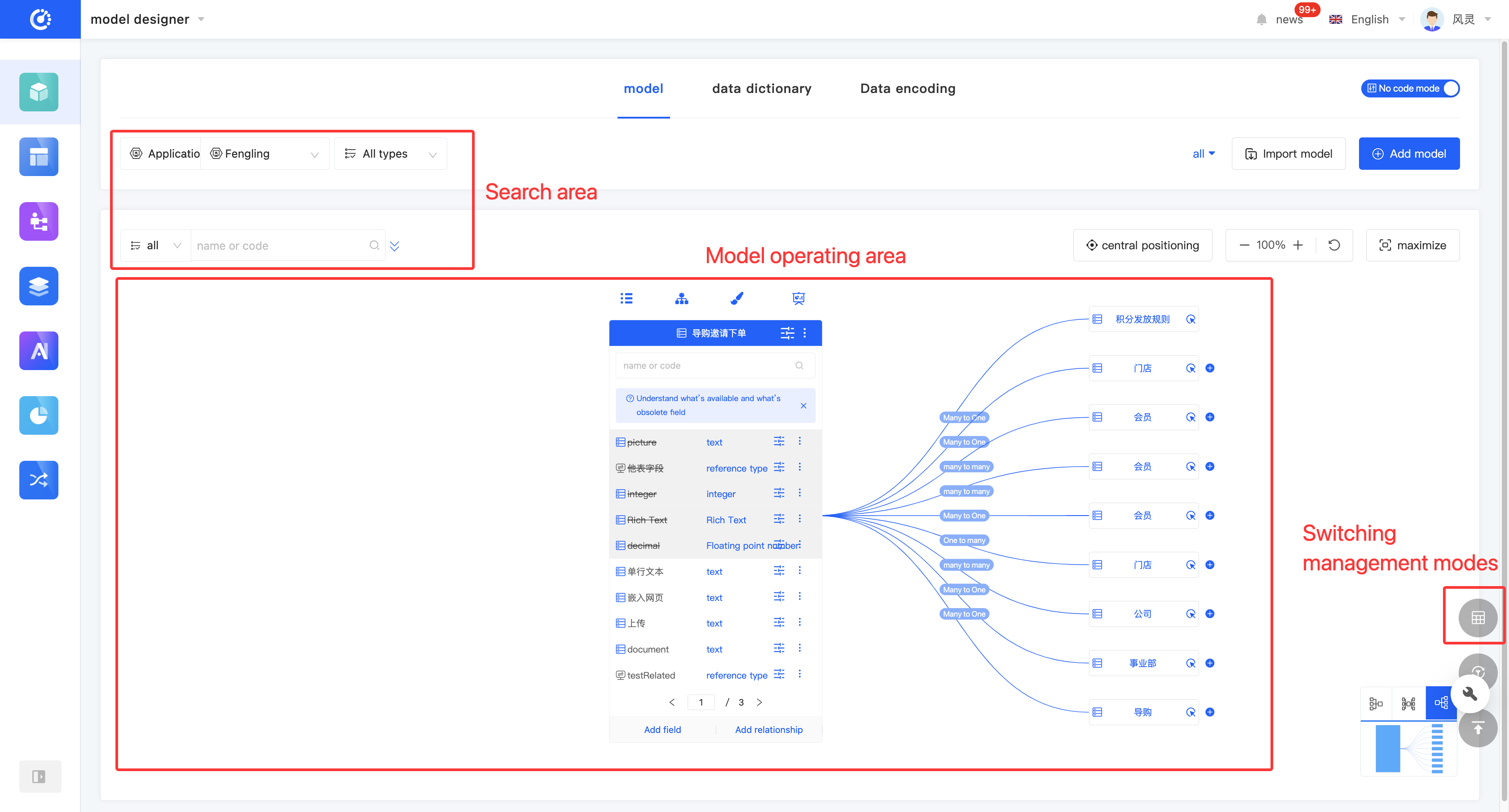Click the zoom-in plus next to 100%

[x=1297, y=245]
